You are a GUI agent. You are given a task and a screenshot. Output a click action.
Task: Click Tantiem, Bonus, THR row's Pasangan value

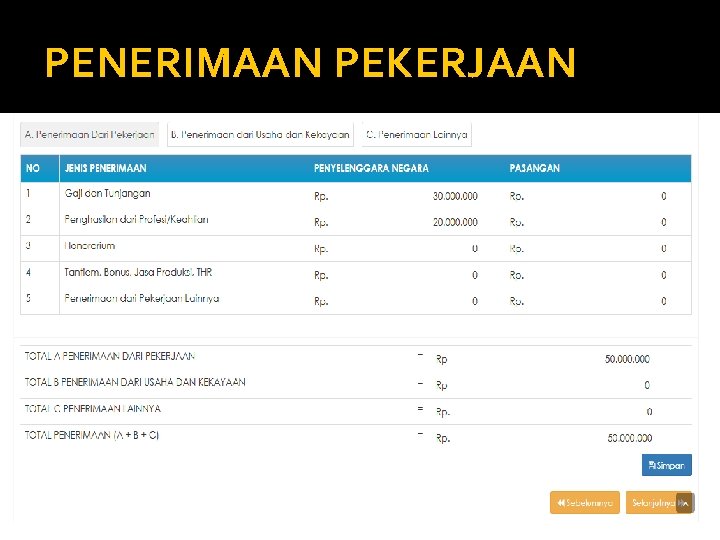pos(664,275)
